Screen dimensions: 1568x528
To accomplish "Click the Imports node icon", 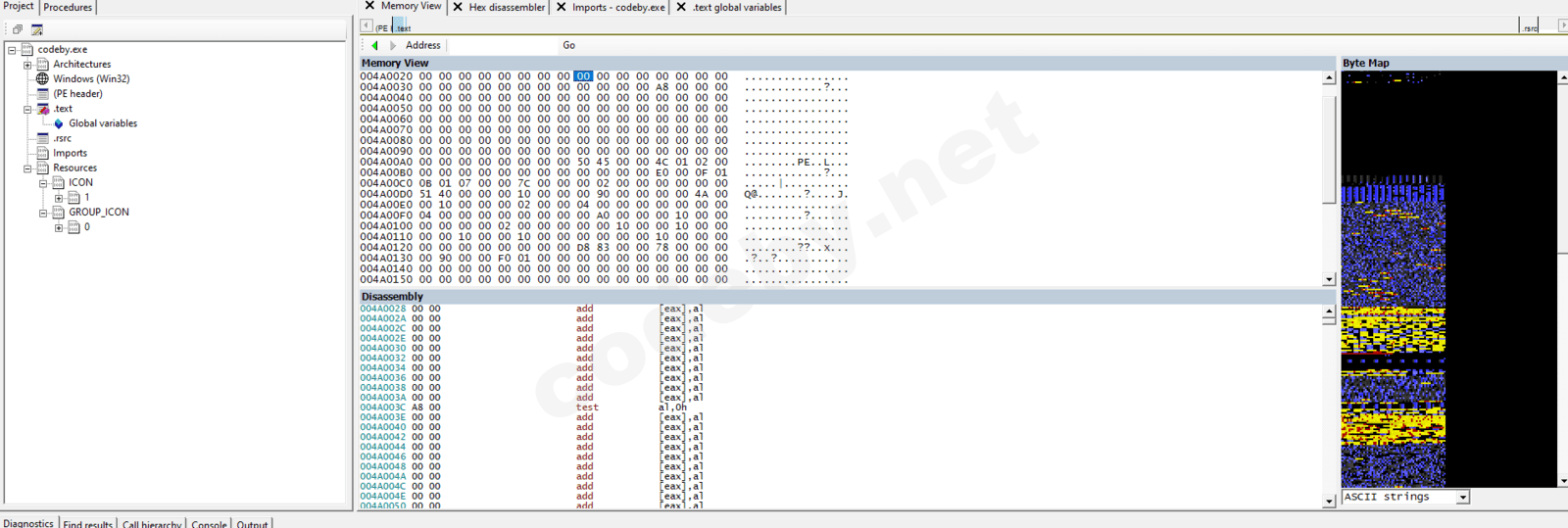I will point(42,153).
